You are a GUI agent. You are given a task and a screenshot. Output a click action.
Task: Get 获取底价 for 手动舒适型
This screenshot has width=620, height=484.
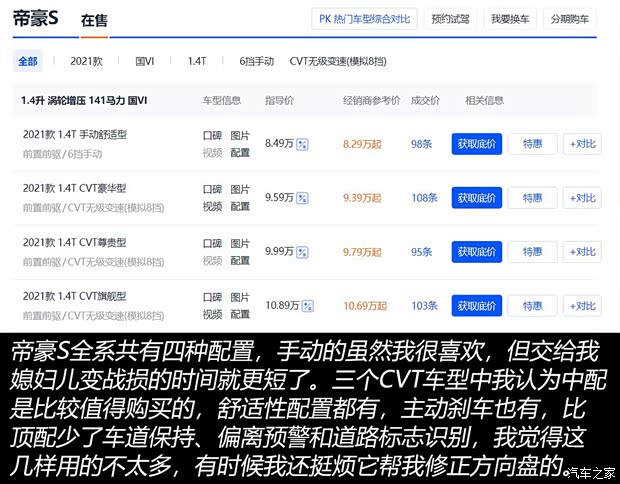[477, 144]
